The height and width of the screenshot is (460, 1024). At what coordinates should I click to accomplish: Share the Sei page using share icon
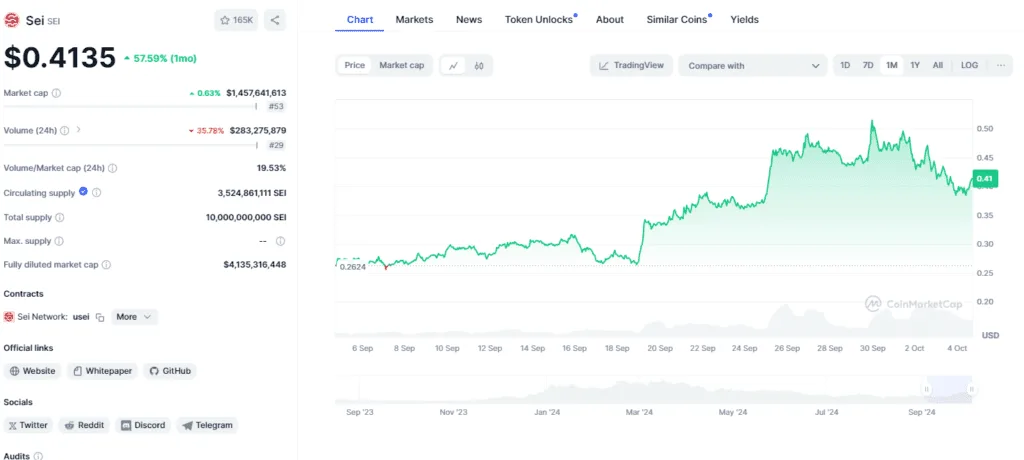coord(275,20)
